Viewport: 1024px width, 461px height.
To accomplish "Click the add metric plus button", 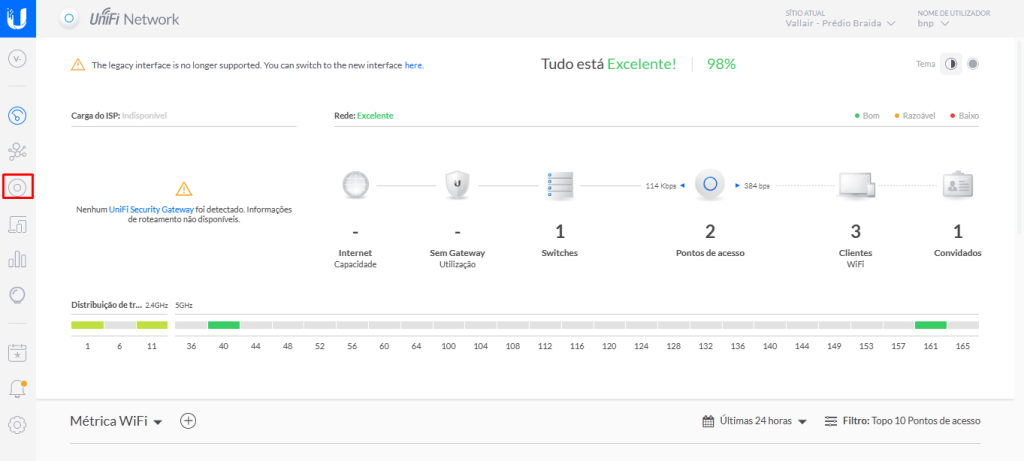I will tap(188, 421).
